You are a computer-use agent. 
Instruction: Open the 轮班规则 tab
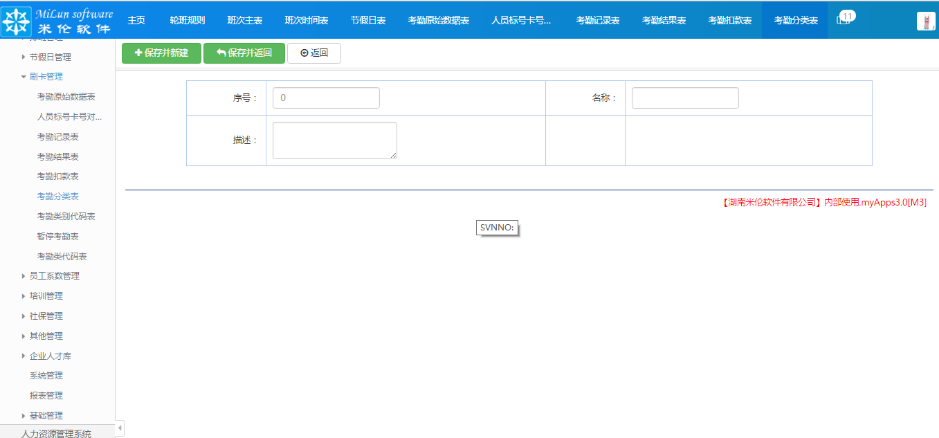(x=187, y=20)
